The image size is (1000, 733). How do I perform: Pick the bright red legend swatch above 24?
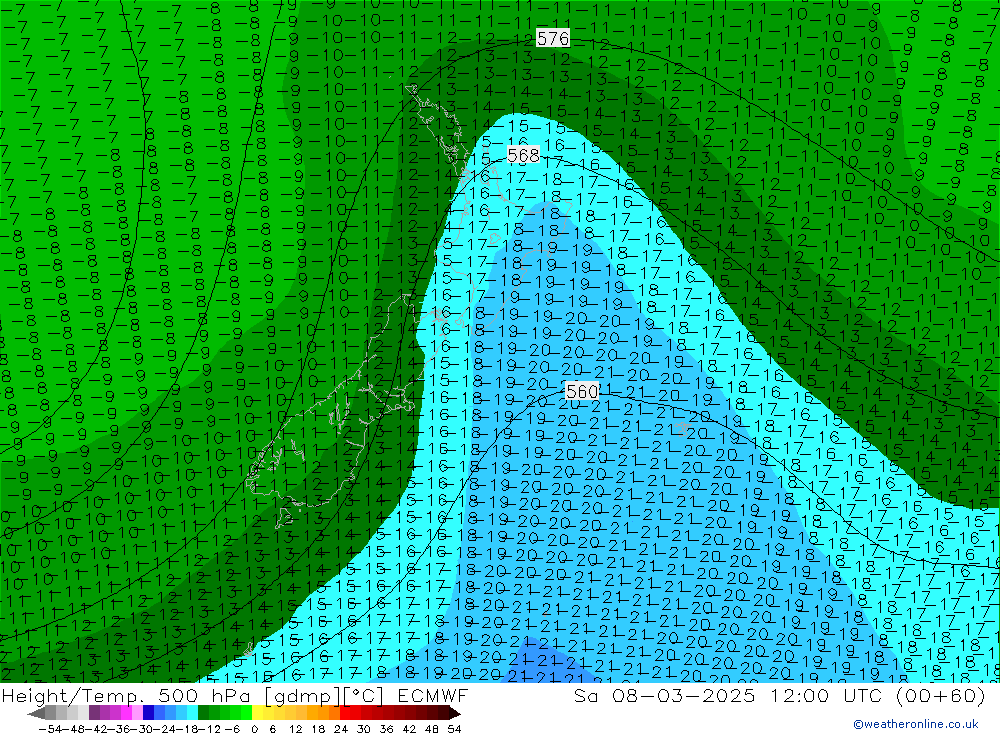click(347, 713)
